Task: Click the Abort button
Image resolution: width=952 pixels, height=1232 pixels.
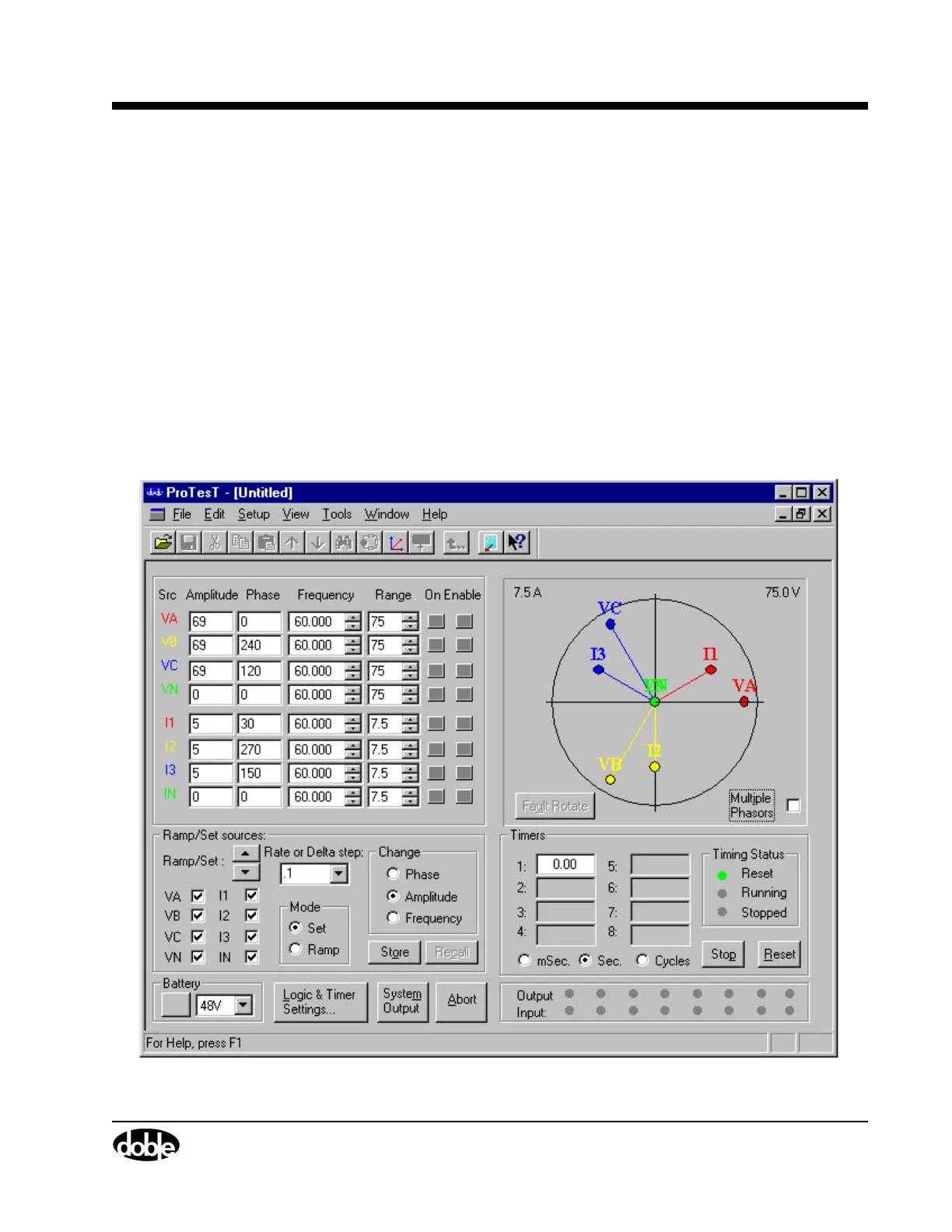Action: pyautogui.click(x=462, y=1001)
